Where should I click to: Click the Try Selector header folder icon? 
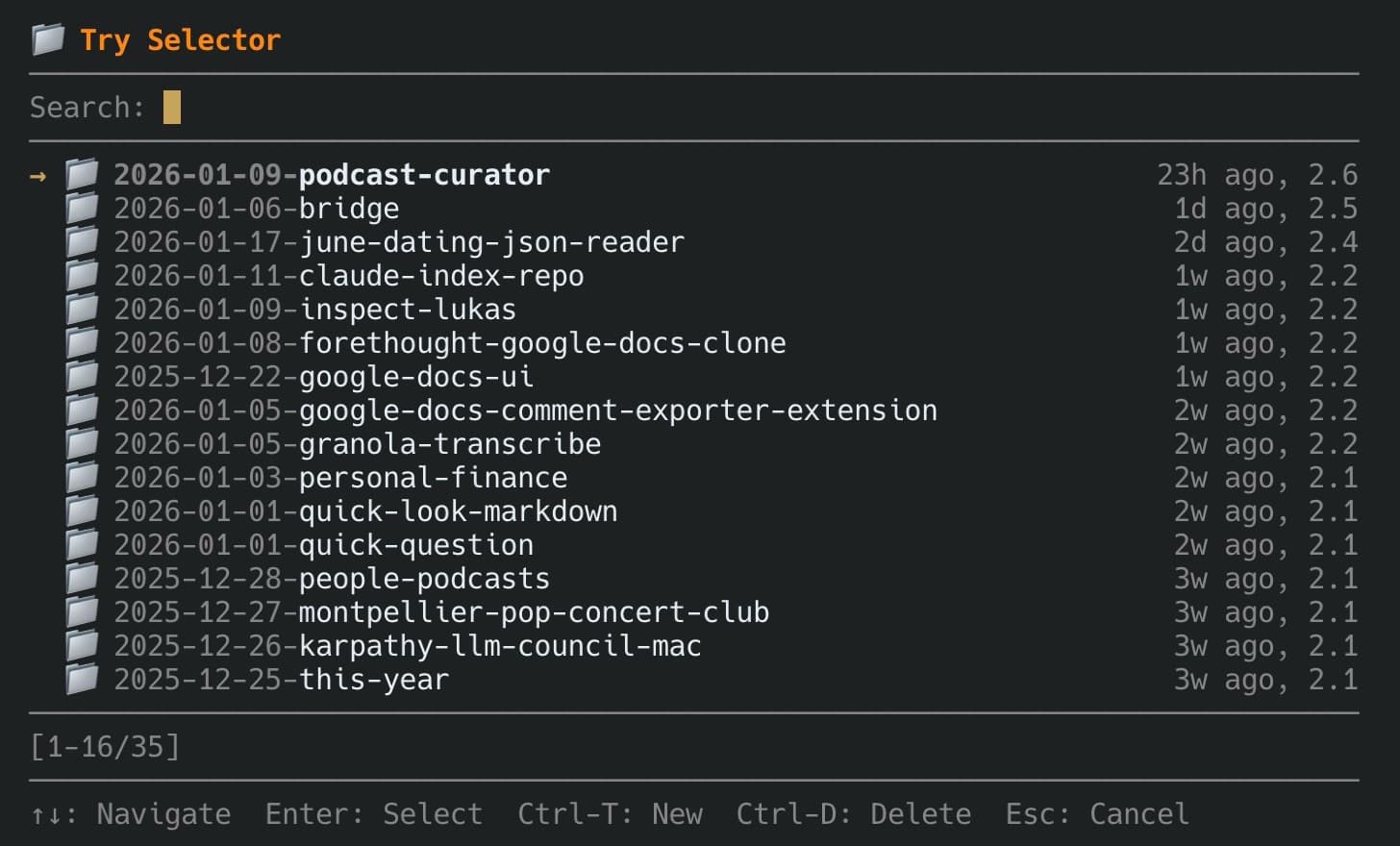[x=47, y=39]
